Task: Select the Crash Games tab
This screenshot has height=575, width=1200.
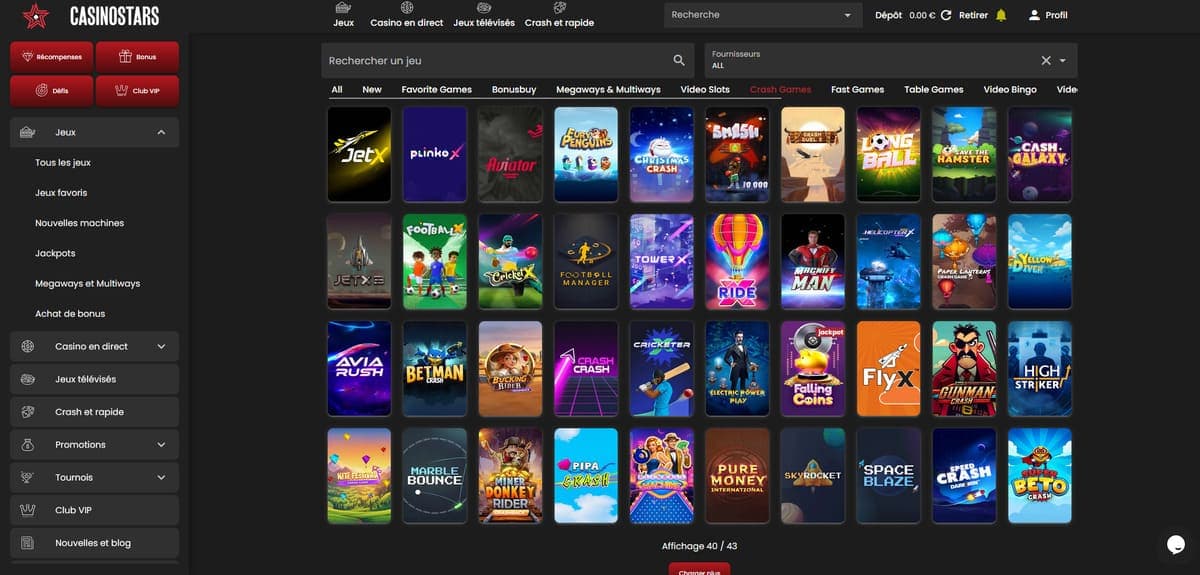Action: click(x=781, y=89)
